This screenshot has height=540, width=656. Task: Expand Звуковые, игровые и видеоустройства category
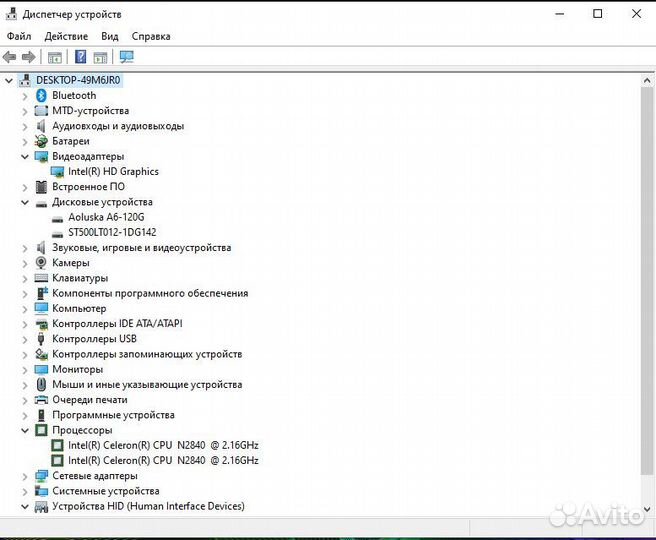[x=25, y=248]
